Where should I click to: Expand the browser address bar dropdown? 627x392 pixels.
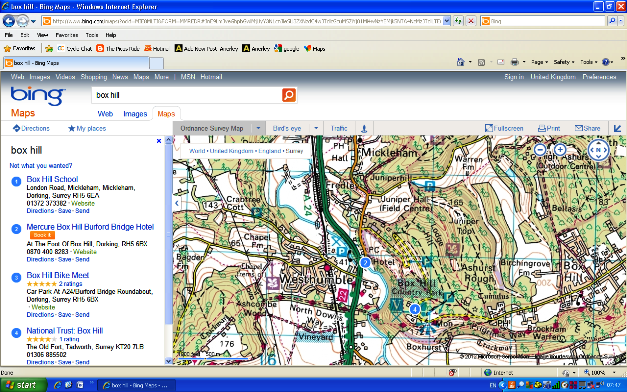[447, 21]
